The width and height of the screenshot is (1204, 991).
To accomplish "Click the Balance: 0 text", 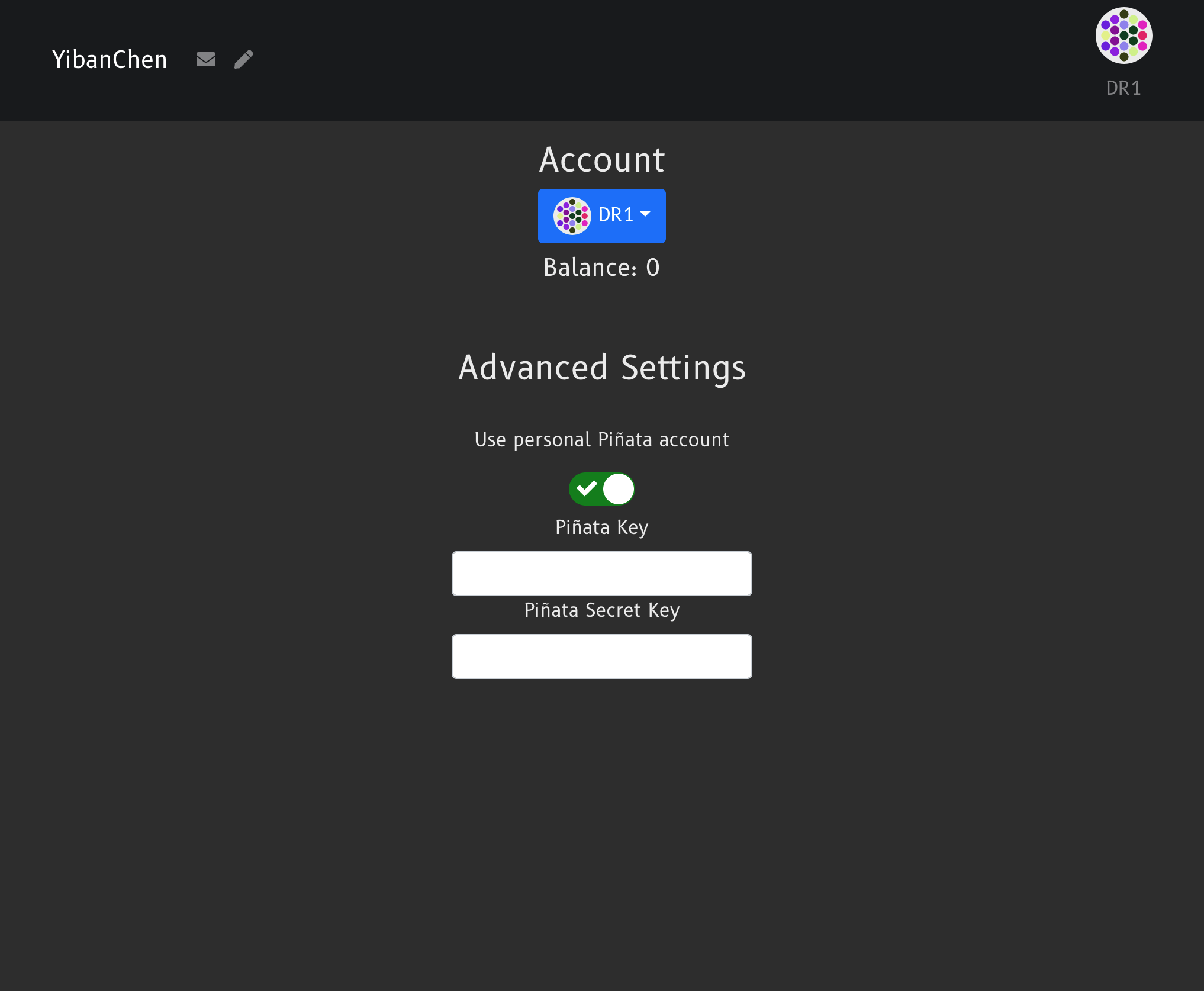I will (x=601, y=268).
